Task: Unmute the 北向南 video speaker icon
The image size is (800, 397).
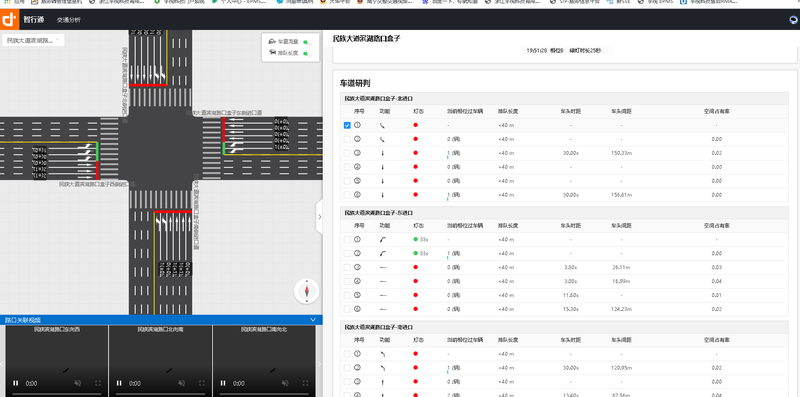Action: click(x=182, y=383)
